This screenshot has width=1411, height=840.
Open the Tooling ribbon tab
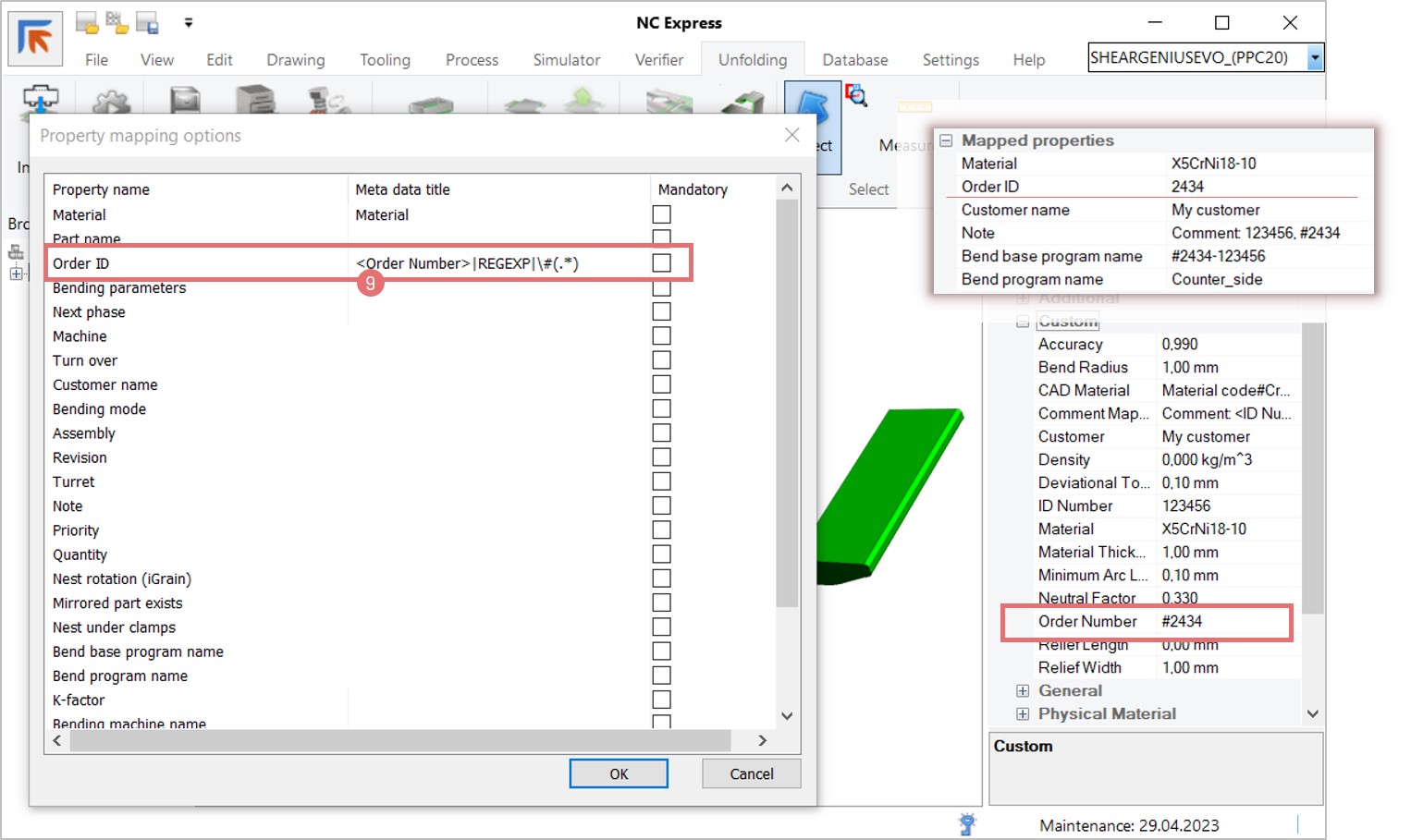[385, 60]
